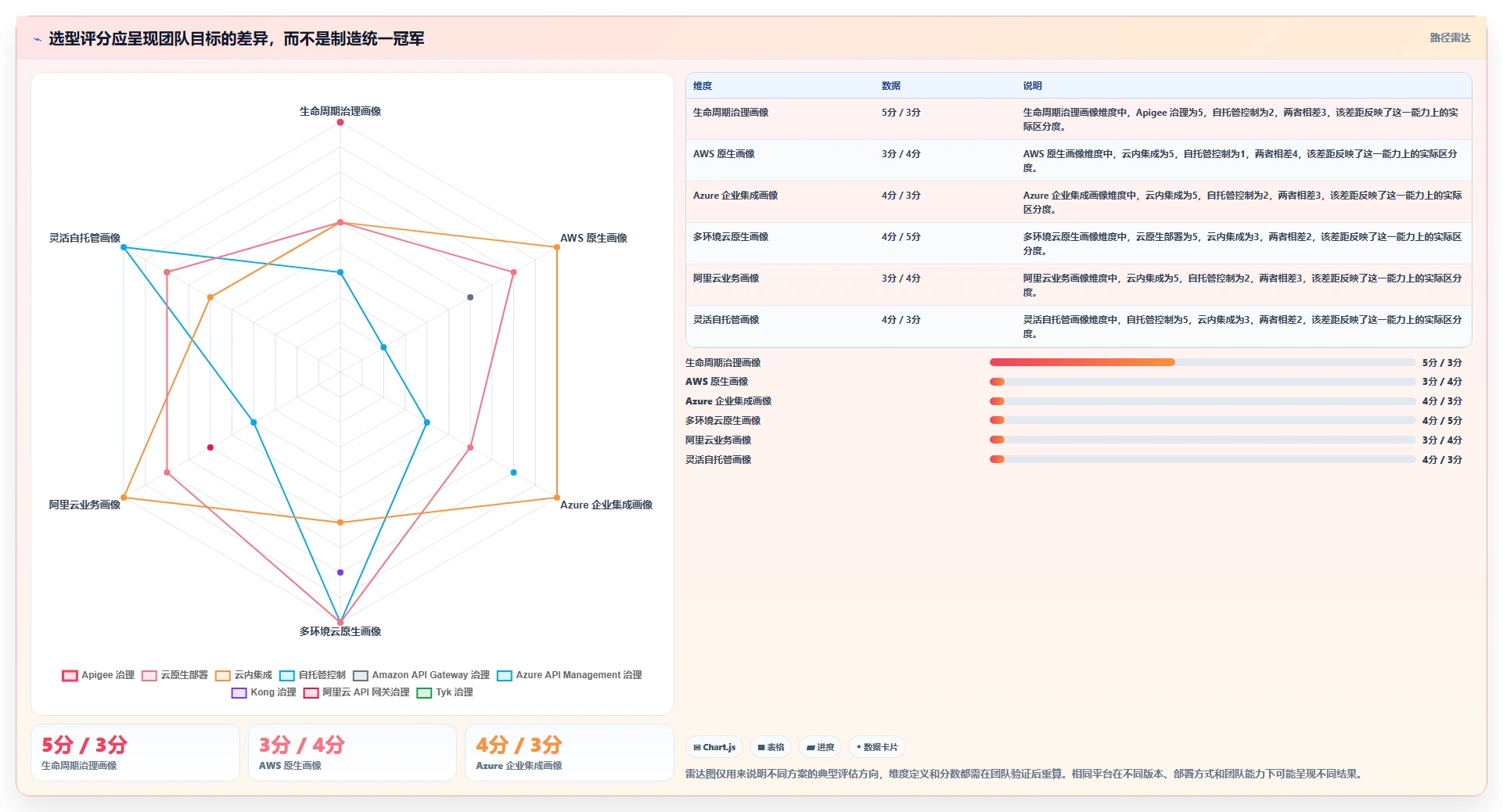Click the 阿里云业务画像 progress bar
Image resolution: width=1503 pixels, height=812 pixels.
[1203, 440]
